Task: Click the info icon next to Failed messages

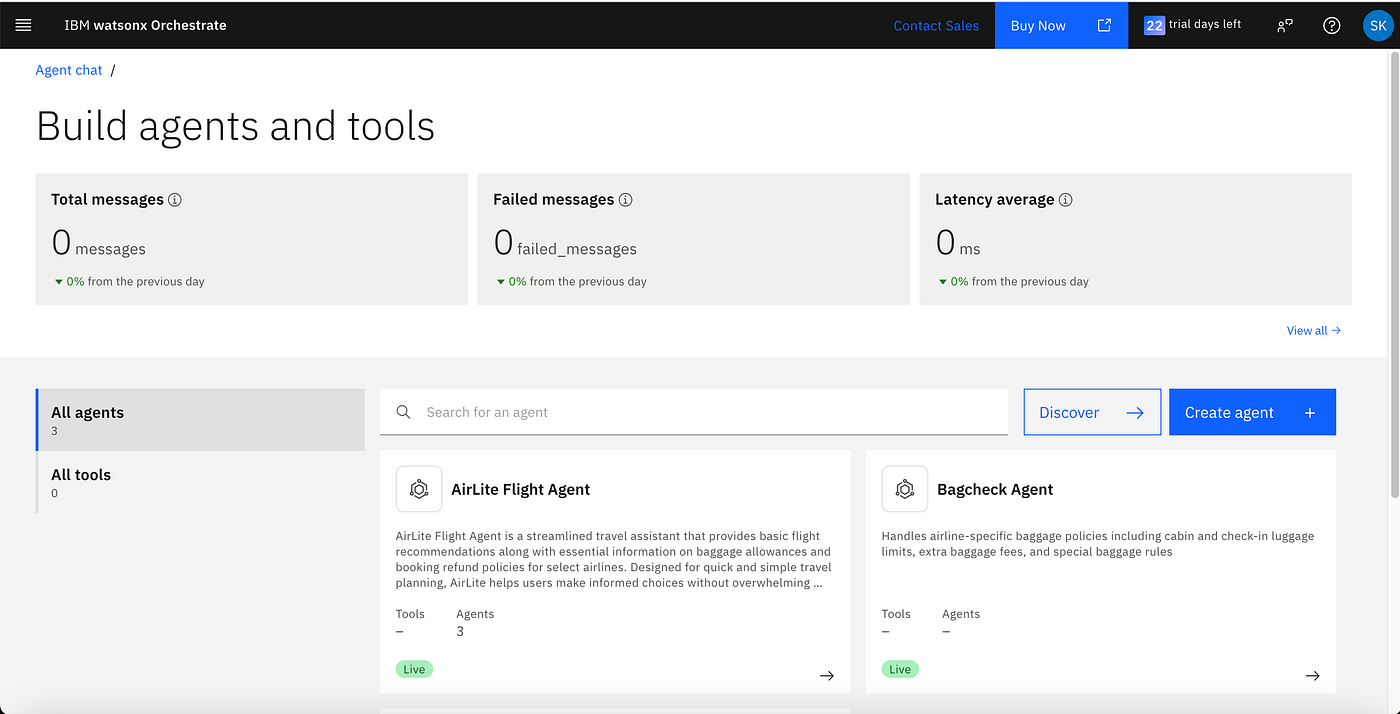Action: point(626,199)
